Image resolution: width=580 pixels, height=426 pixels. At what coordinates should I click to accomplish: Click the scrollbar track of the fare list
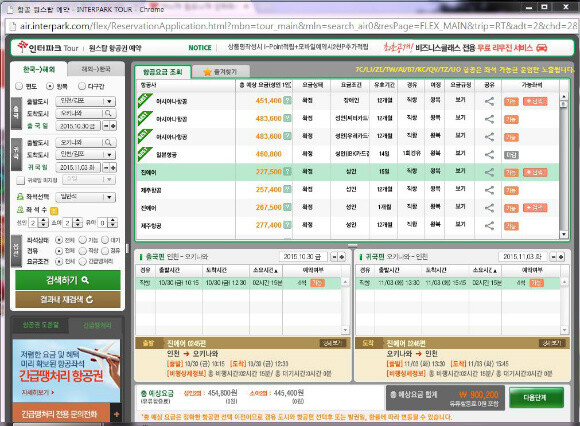point(564,165)
